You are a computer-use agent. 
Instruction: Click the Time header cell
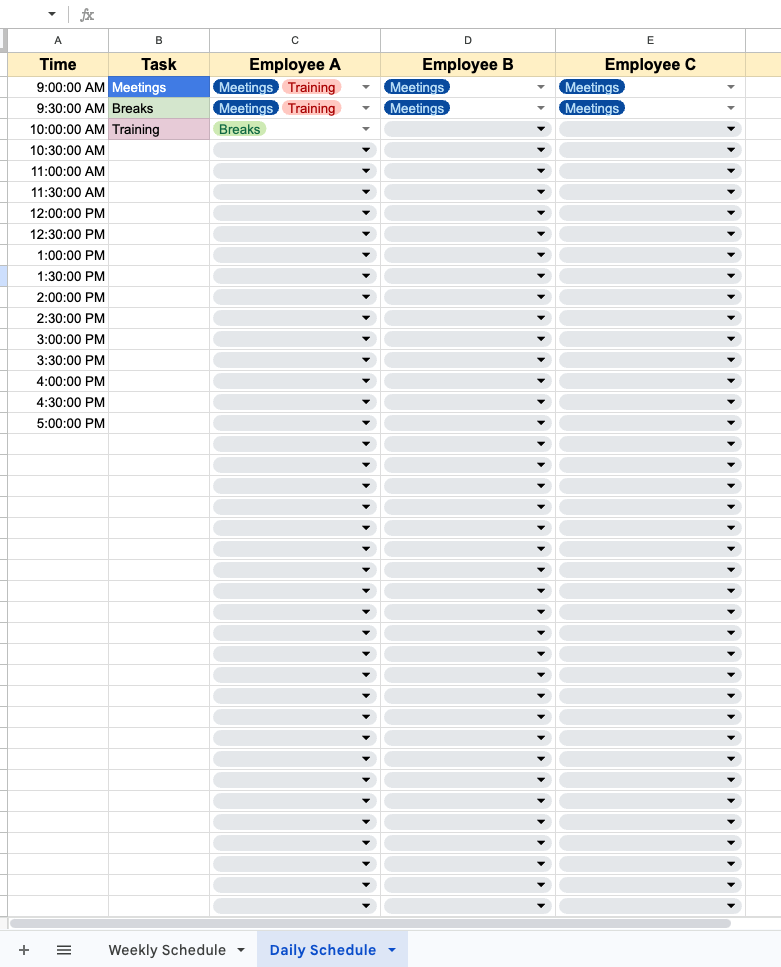pos(58,64)
